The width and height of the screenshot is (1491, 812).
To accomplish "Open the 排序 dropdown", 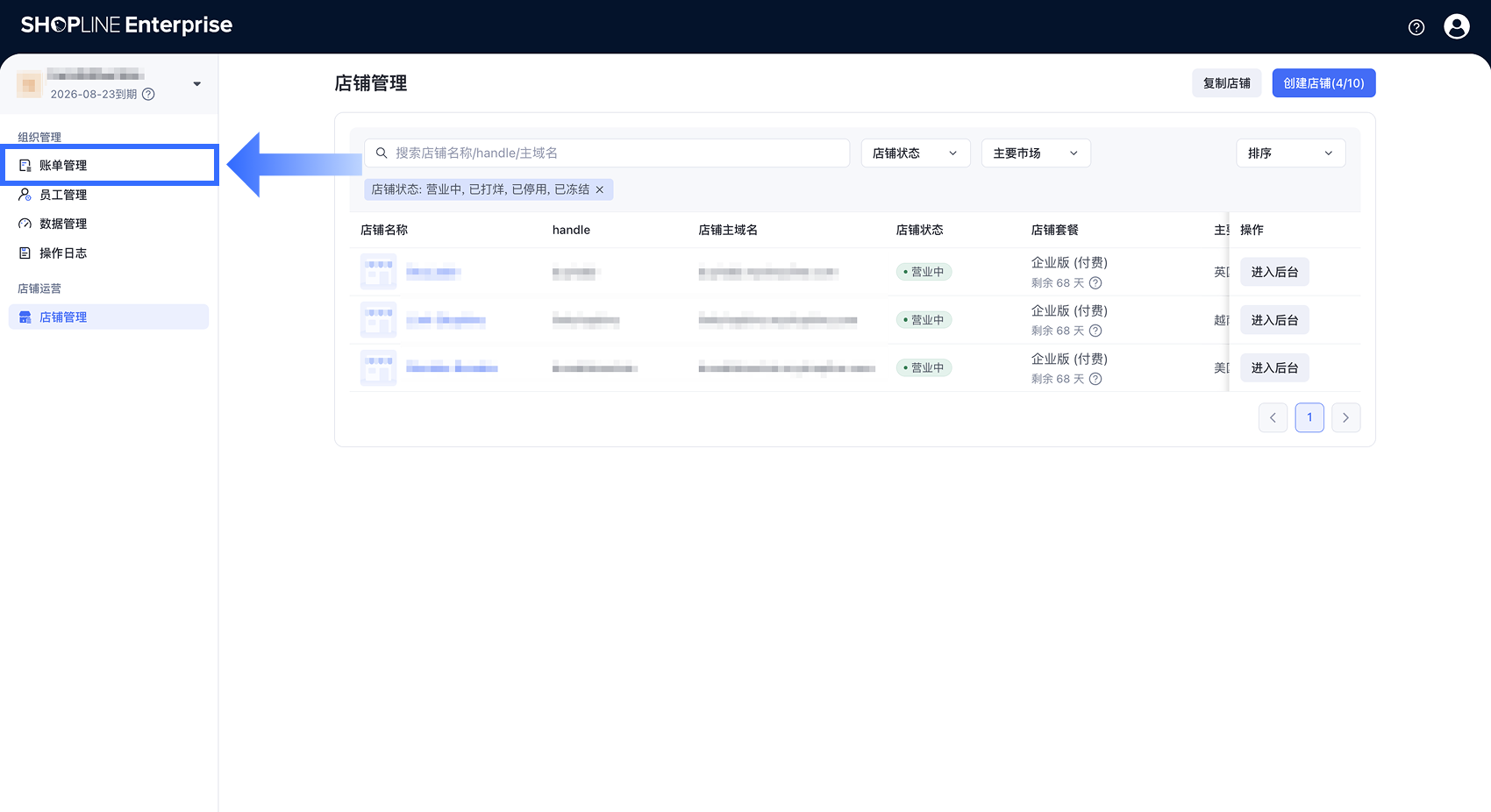I will click(1291, 153).
